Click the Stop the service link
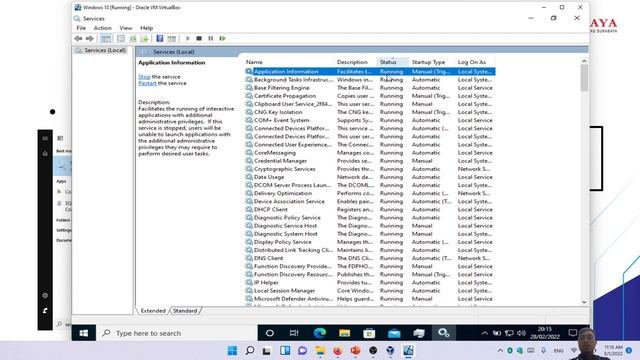Viewport: 640px width, 360px height. click(x=144, y=77)
